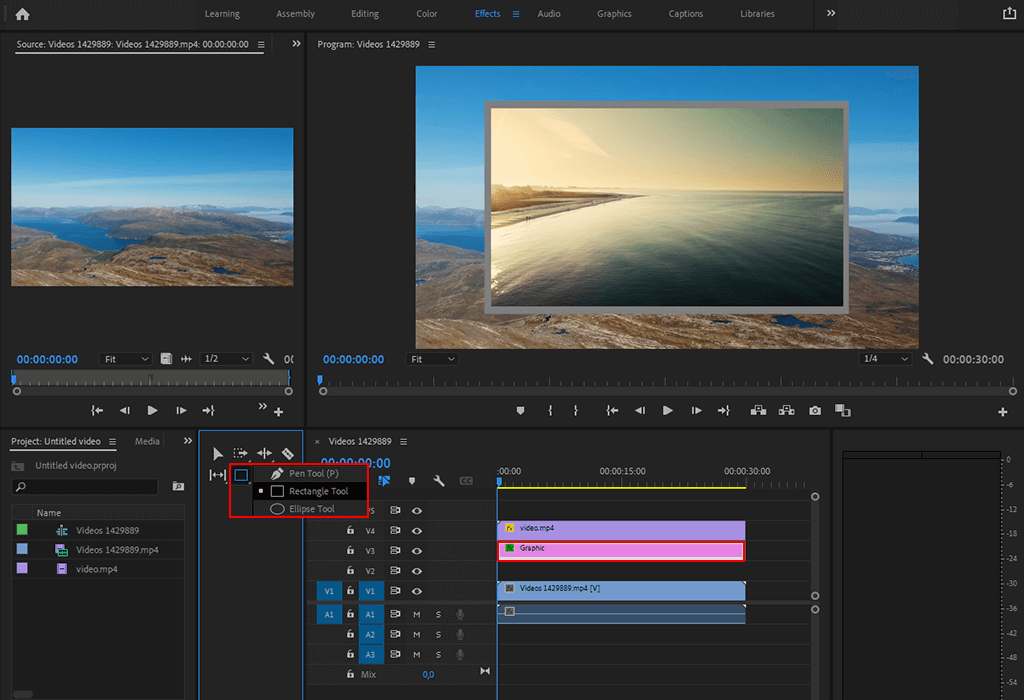Click Program monitor Go to In

click(x=612, y=410)
